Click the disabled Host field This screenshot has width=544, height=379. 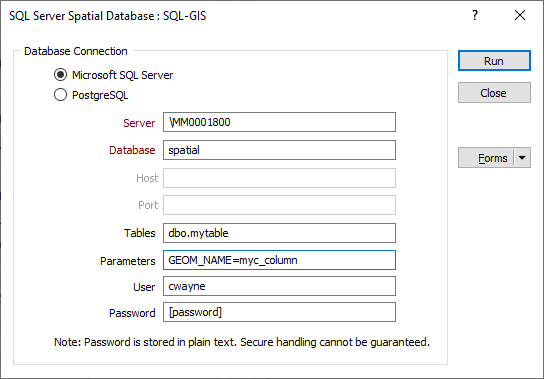(x=279, y=178)
